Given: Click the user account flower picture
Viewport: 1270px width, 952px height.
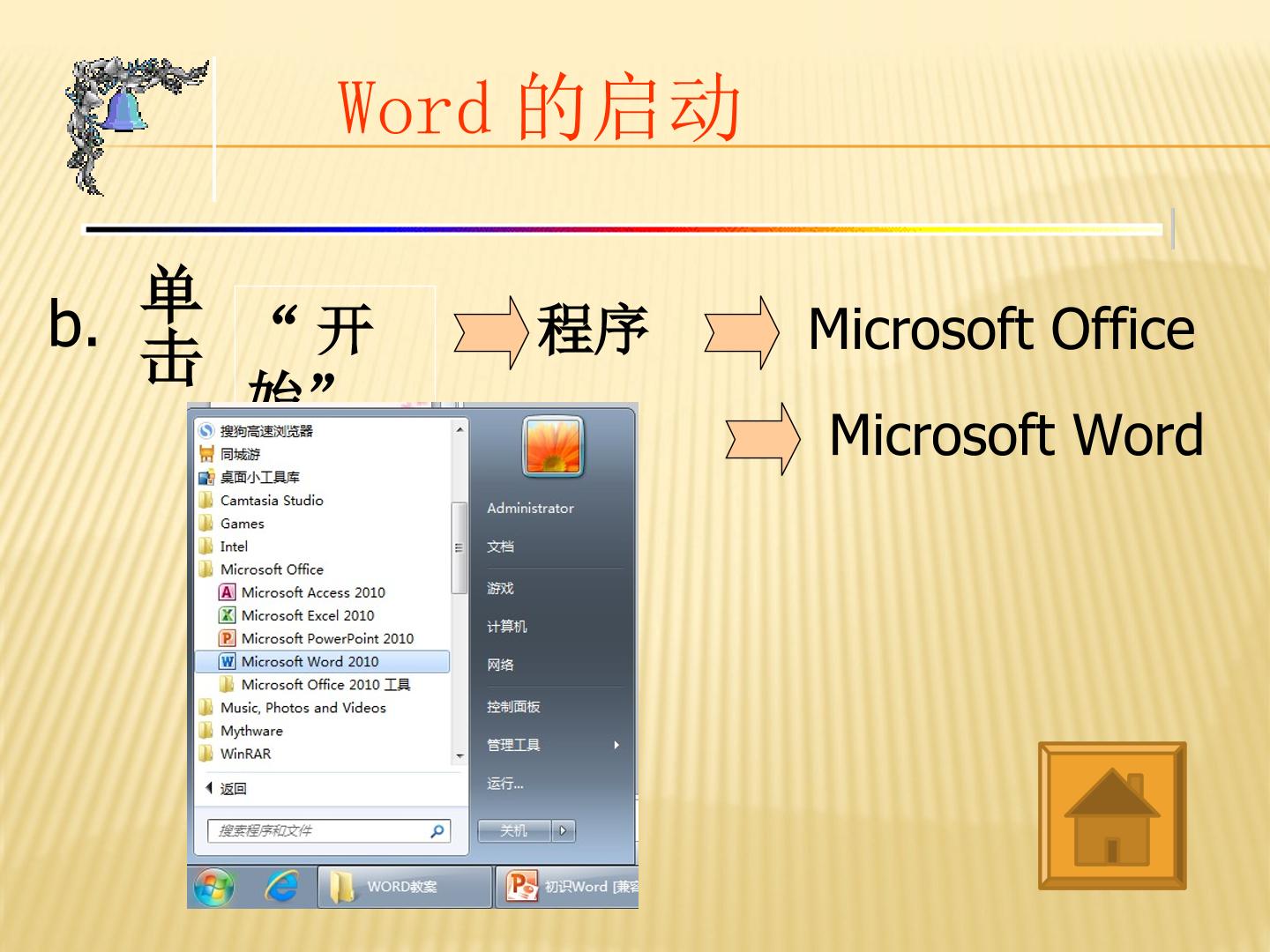Looking at the screenshot, I should 553,446.
